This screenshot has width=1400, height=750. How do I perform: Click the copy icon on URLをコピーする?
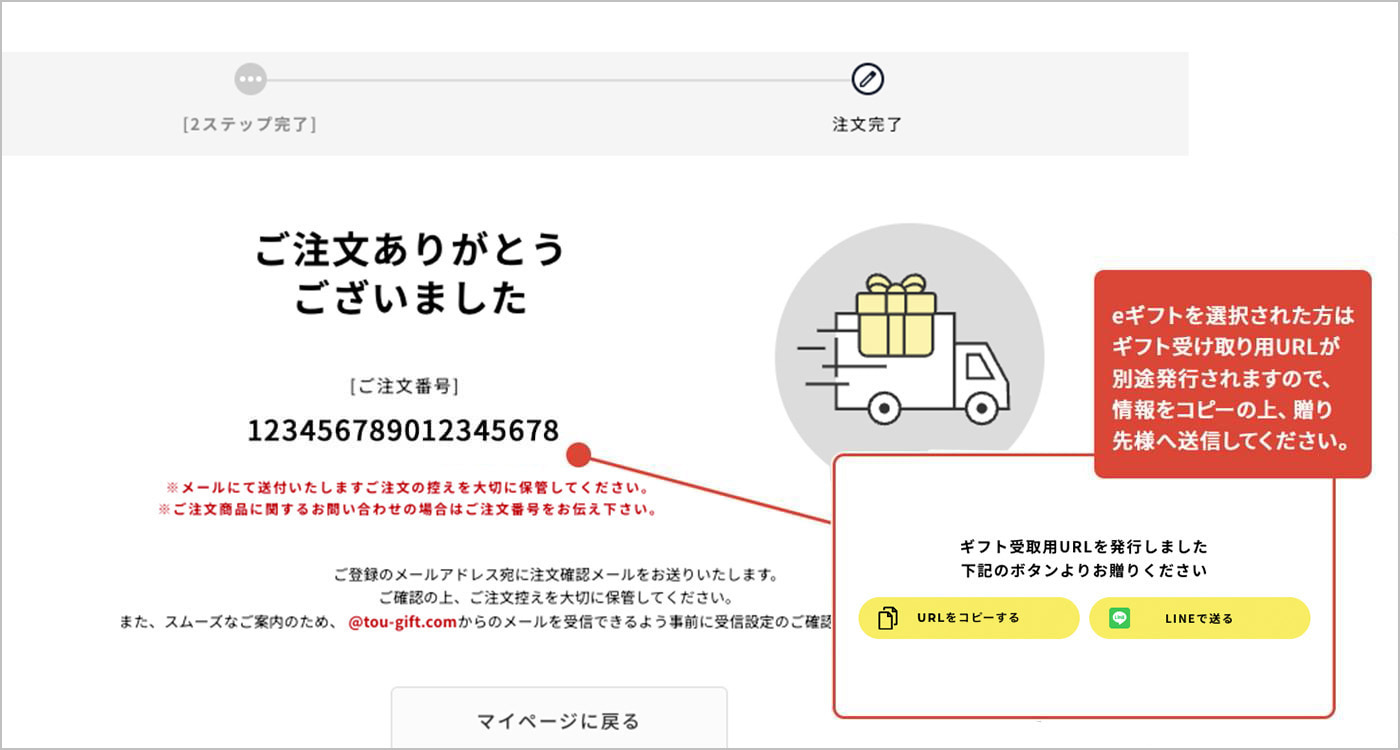888,618
